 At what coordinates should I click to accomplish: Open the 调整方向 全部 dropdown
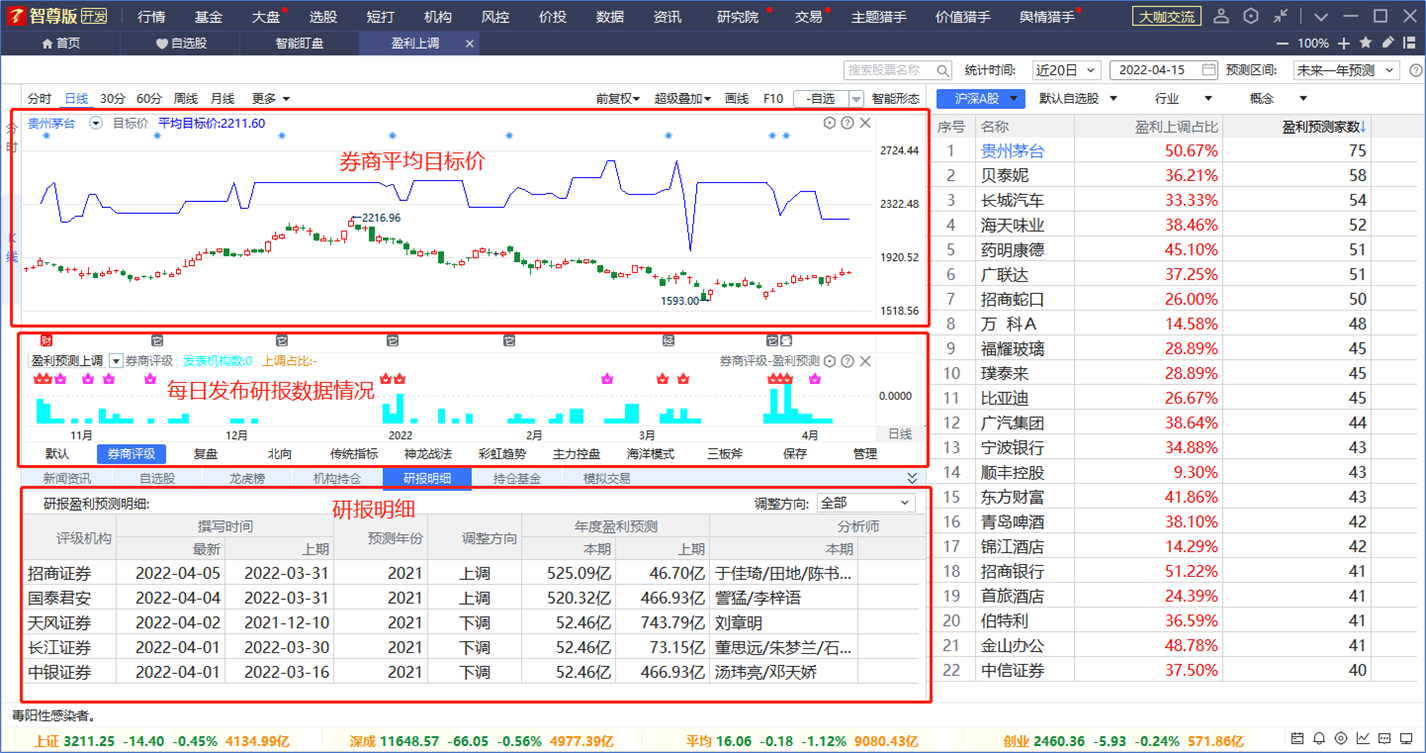click(865, 503)
